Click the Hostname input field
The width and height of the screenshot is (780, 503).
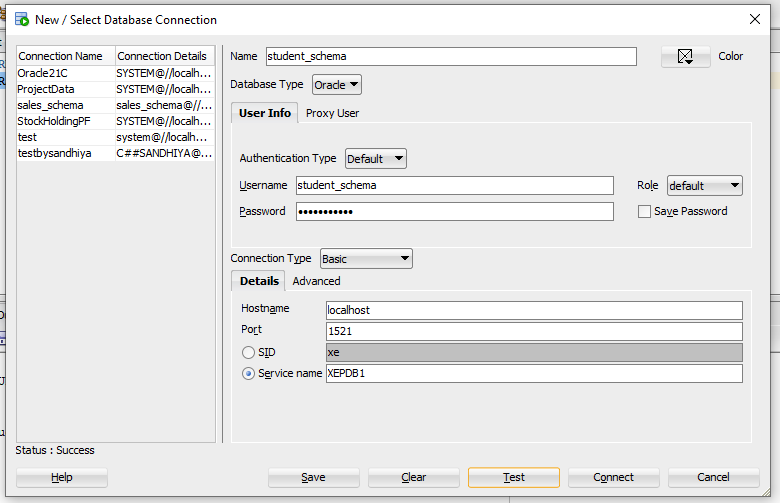(534, 310)
